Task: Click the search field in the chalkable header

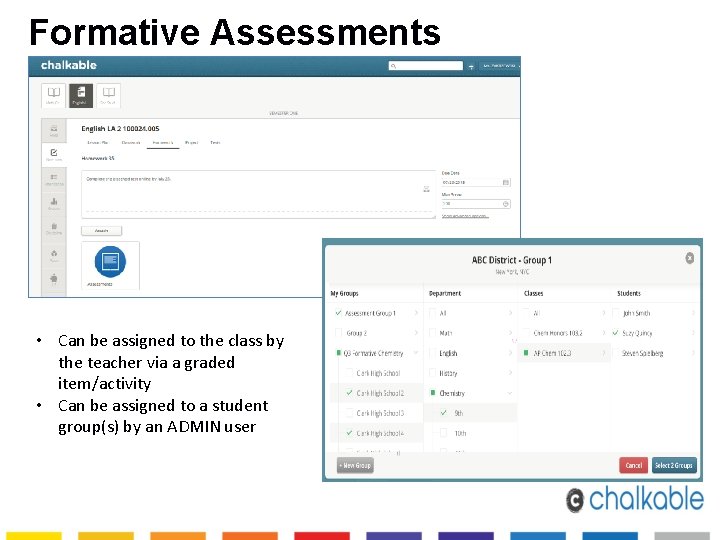Action: point(426,66)
